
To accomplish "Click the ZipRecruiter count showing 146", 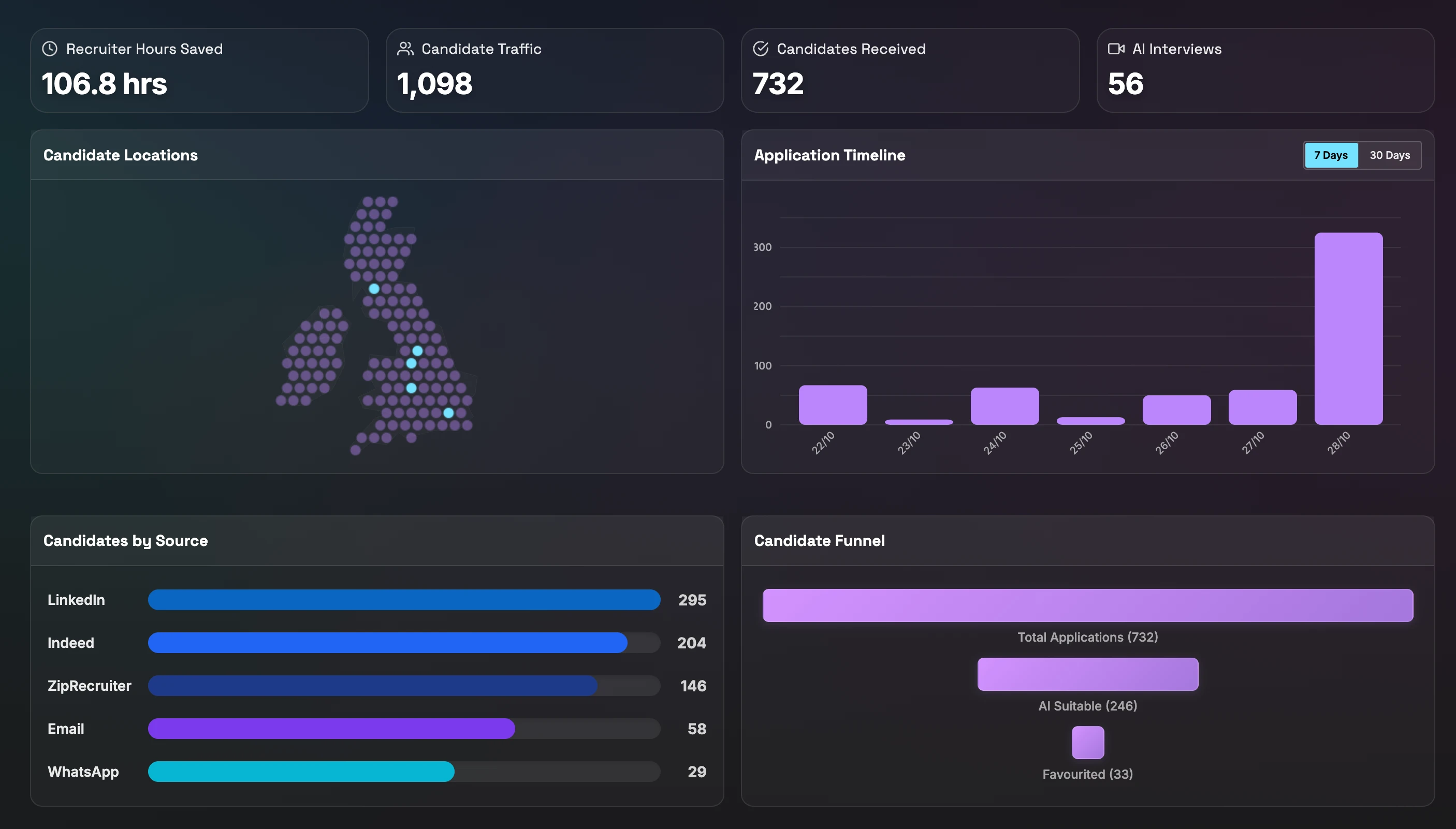I will (692, 686).
